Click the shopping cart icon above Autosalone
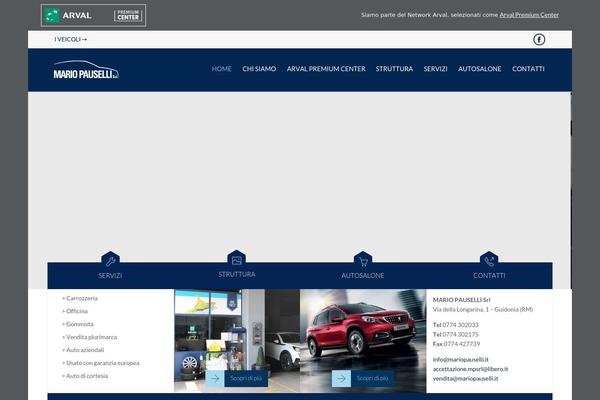The image size is (600, 400). click(363, 261)
